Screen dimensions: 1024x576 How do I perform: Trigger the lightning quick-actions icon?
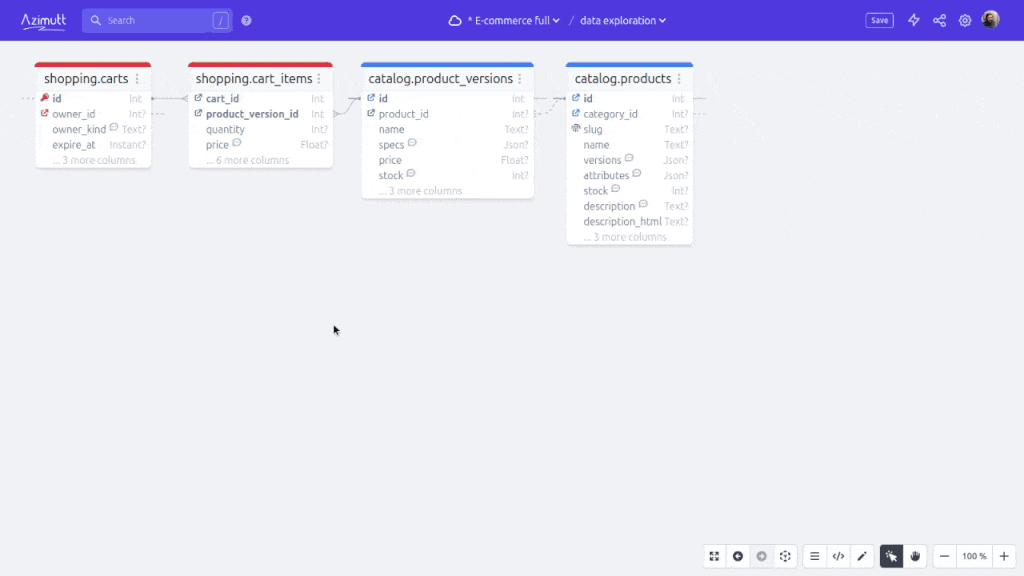[913, 20]
